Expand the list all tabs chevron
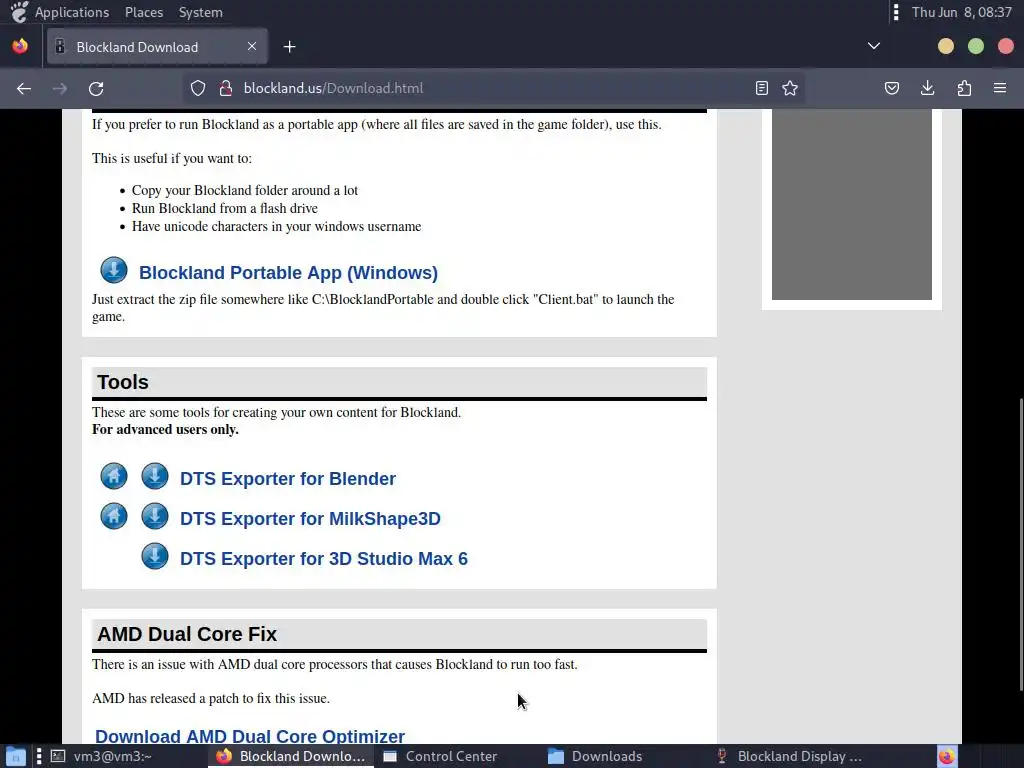This screenshot has width=1024, height=768. click(874, 46)
